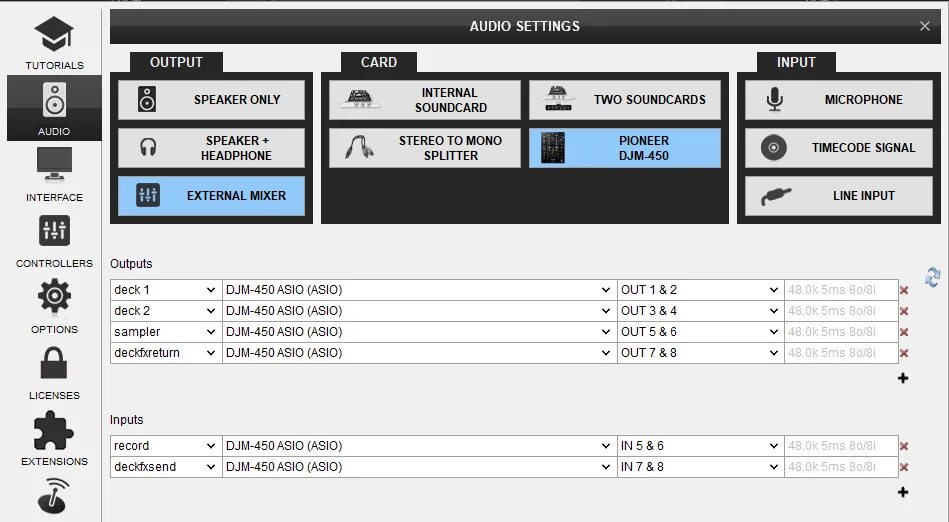The height and width of the screenshot is (522, 949).
Task: Select Stereo to Mono Splitter card
Action: 424,148
